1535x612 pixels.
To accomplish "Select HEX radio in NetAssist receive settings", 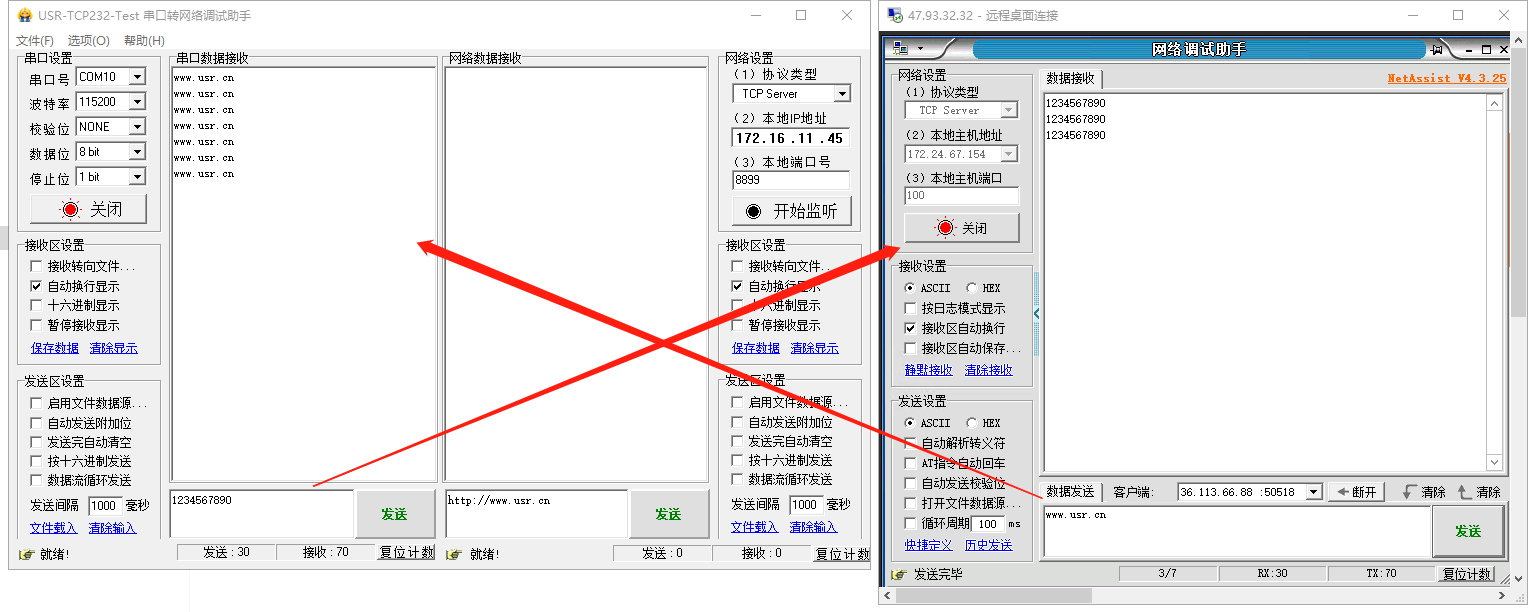I will click(x=972, y=288).
